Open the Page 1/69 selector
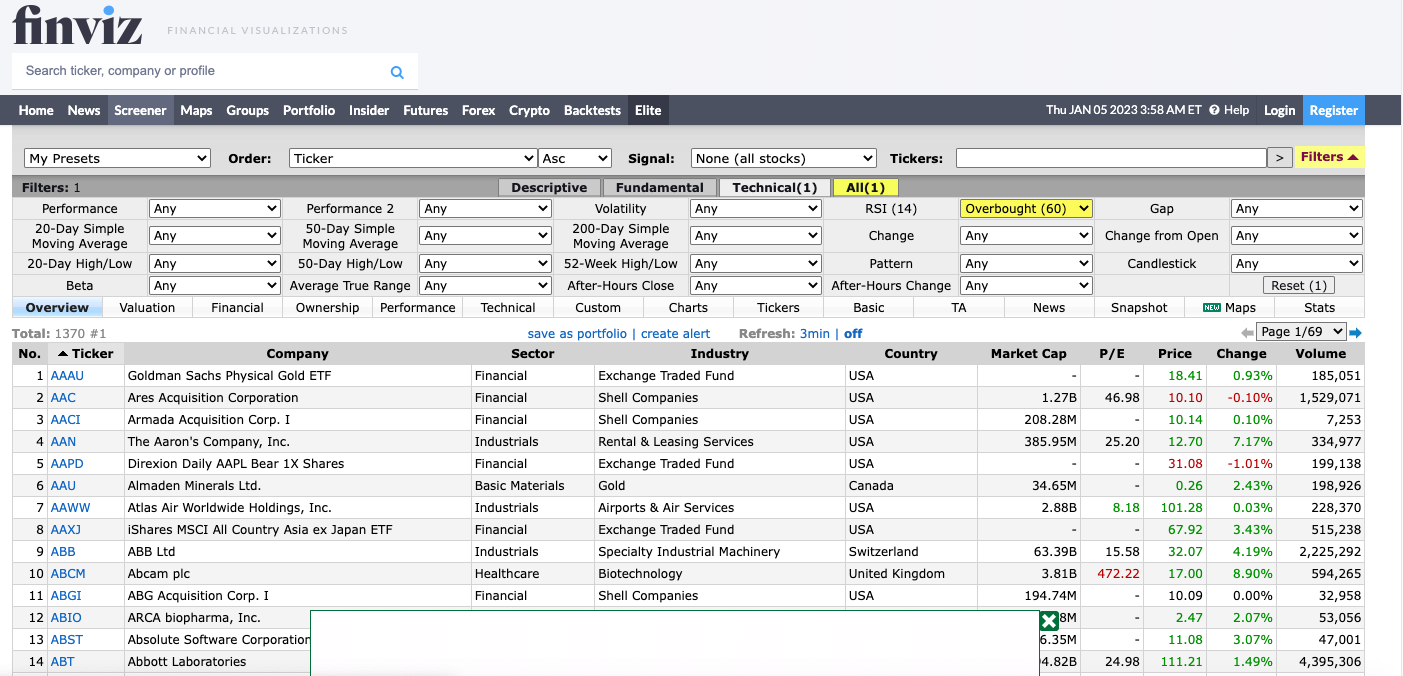Image resolution: width=1403 pixels, height=676 pixels. (1301, 332)
